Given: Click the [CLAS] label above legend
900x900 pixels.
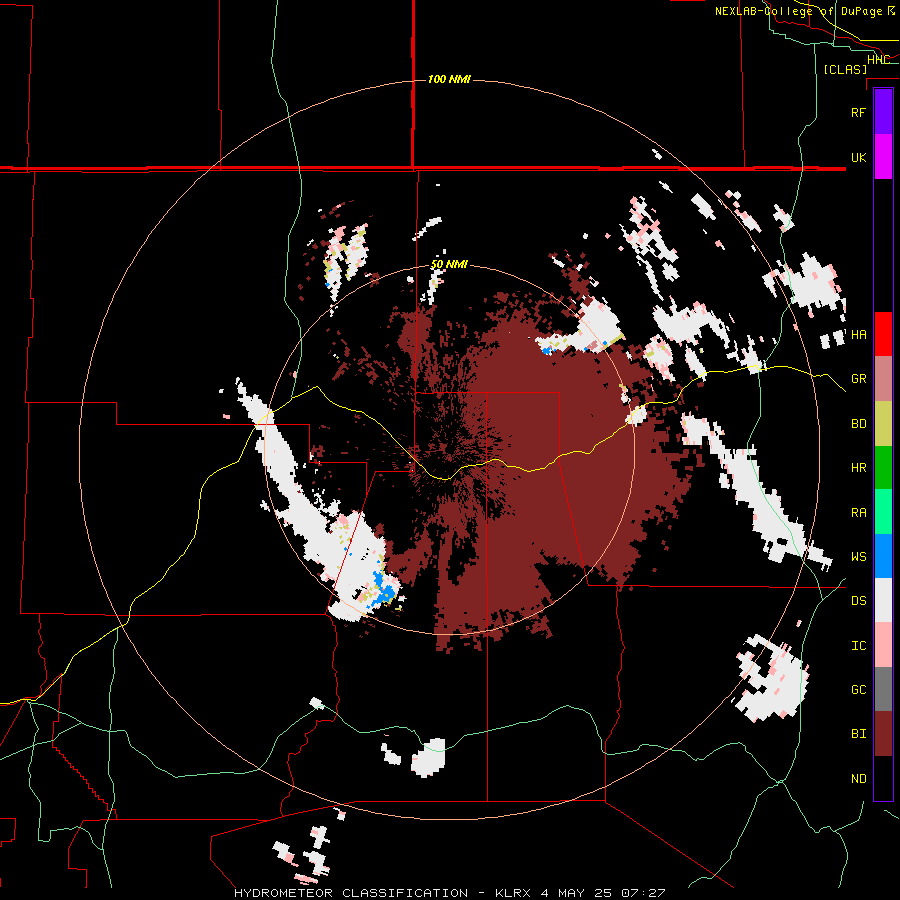Looking at the screenshot, I should point(845,69).
